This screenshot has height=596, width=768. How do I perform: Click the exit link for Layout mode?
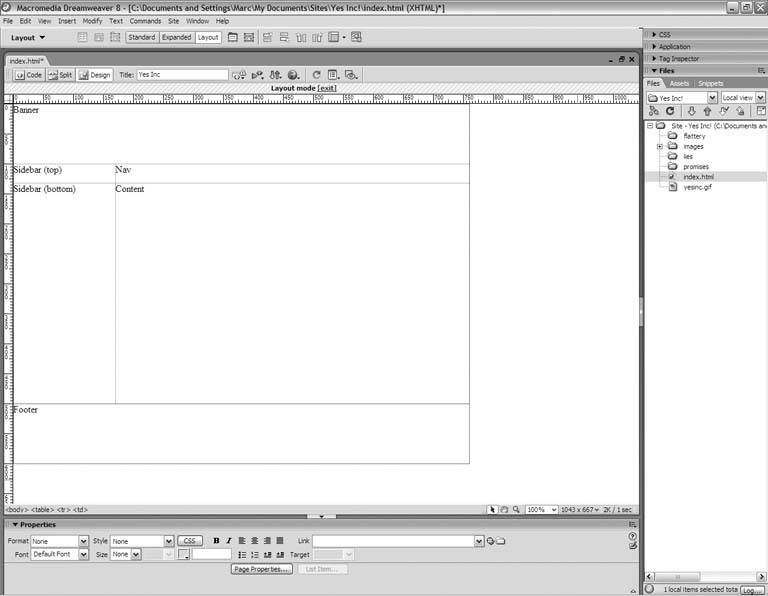pos(327,88)
